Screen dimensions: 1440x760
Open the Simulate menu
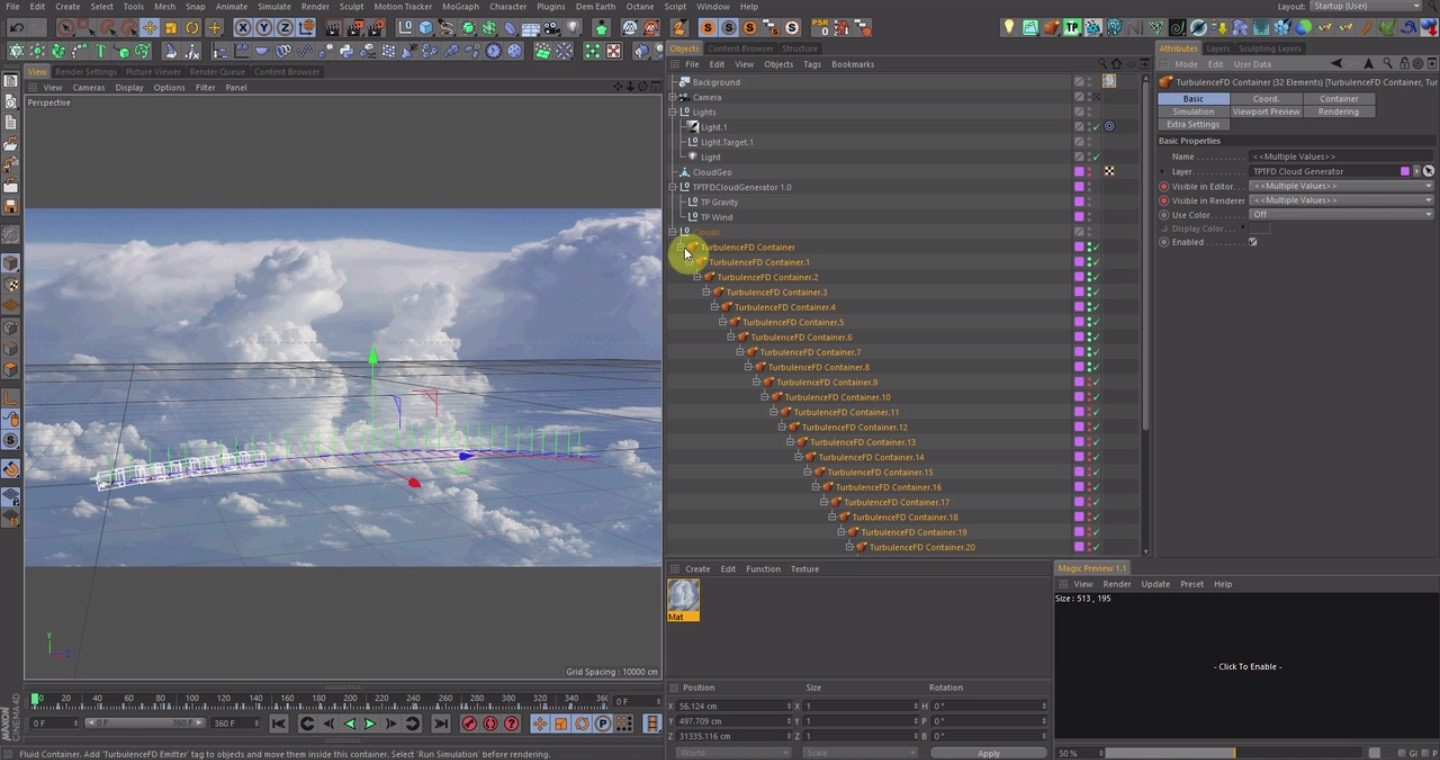point(274,6)
